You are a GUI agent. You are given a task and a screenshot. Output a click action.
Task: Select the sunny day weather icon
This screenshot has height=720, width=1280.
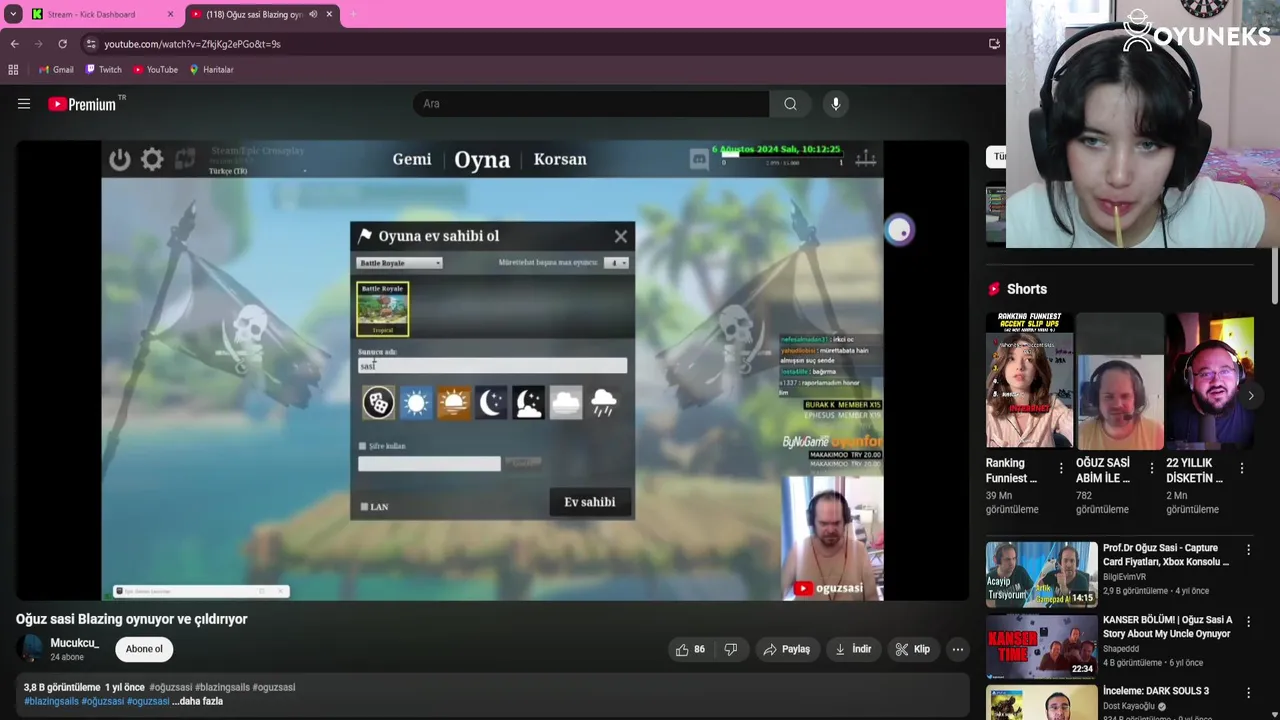point(416,403)
